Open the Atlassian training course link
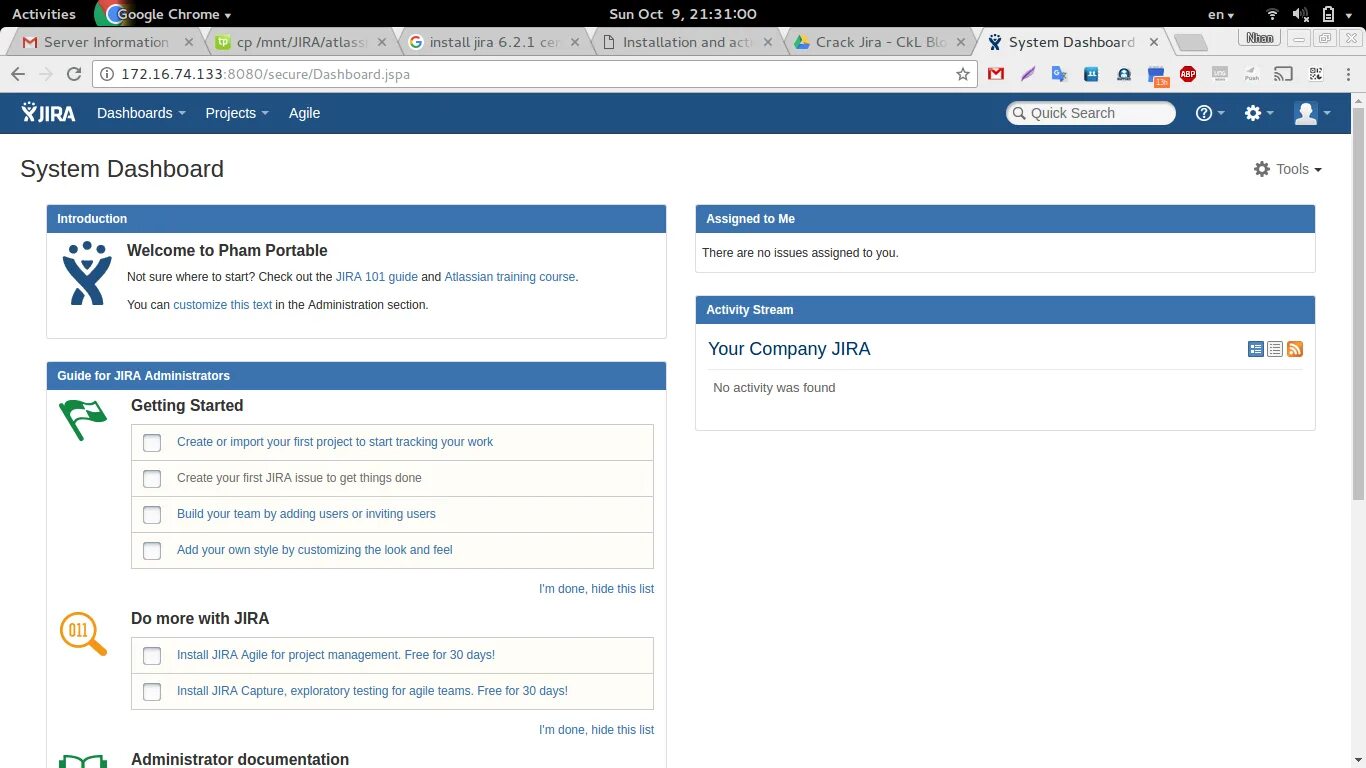The width and height of the screenshot is (1366, 768). point(510,277)
